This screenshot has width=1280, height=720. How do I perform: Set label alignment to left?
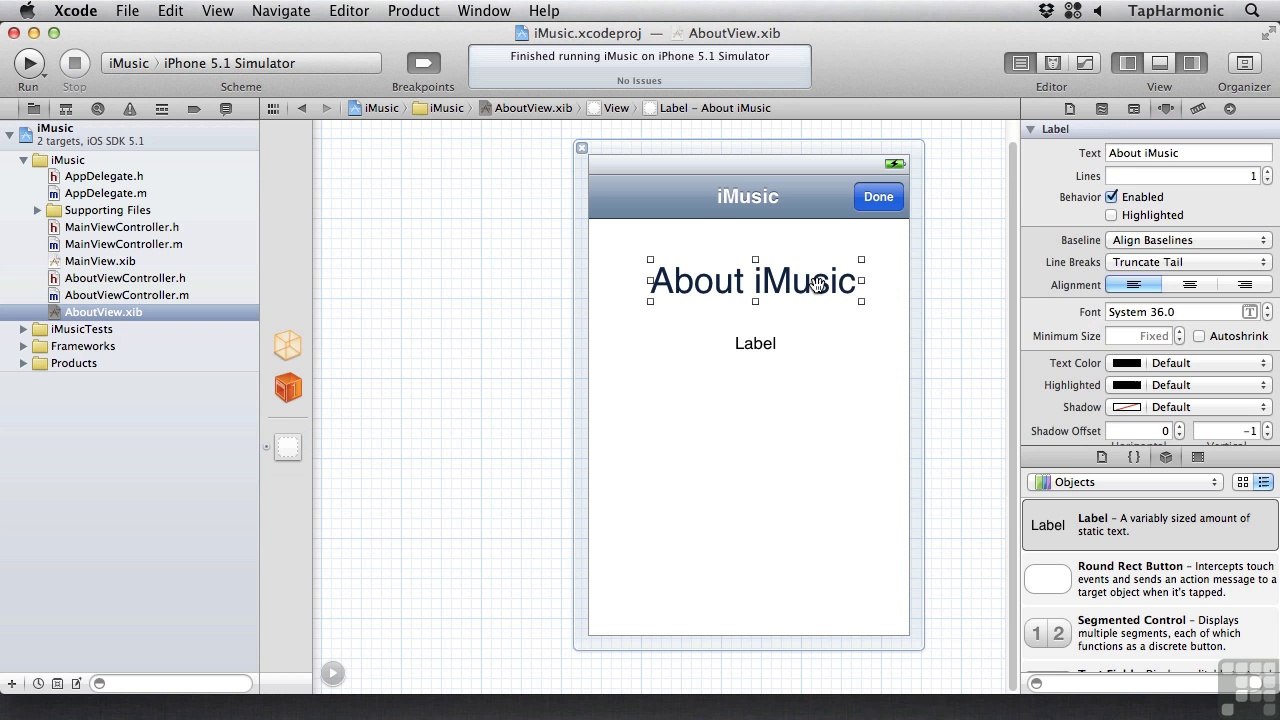tap(1133, 285)
